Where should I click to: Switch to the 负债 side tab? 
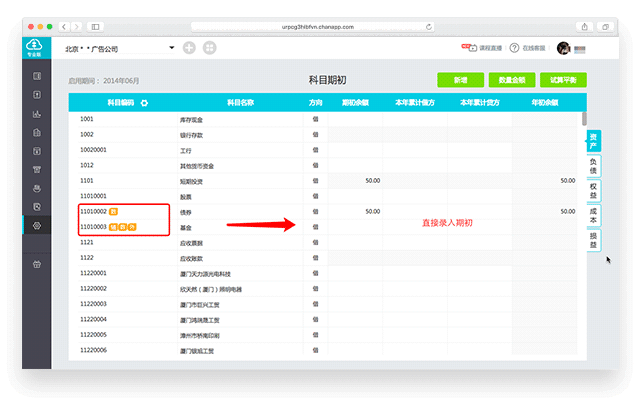[x=593, y=164]
